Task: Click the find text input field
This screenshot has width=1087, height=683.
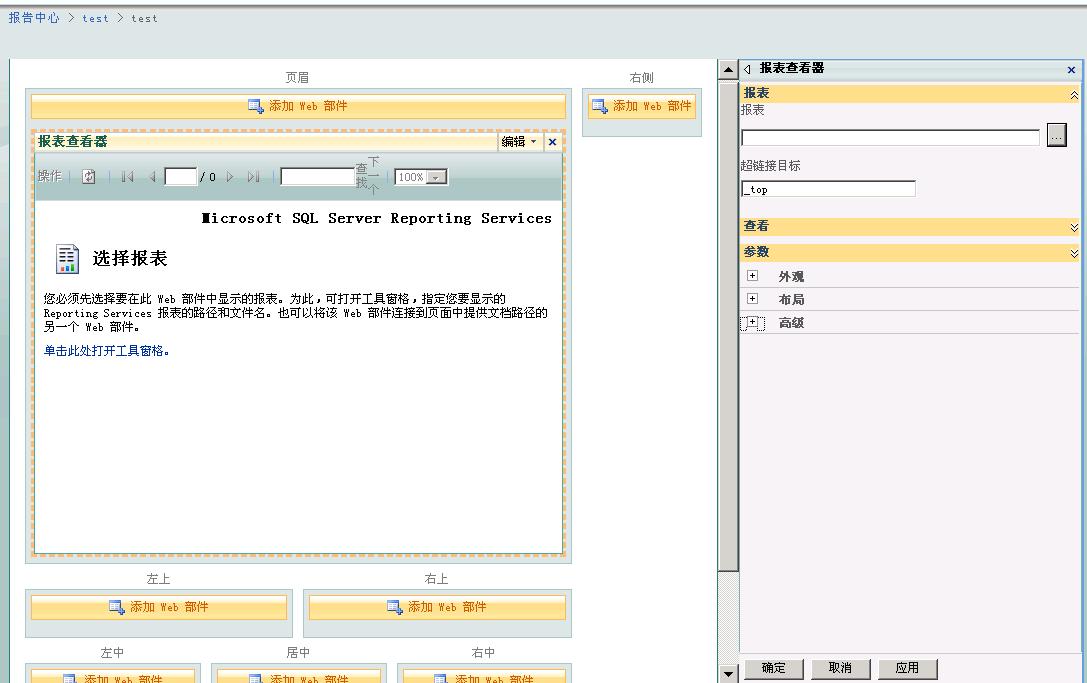Action: [x=318, y=177]
